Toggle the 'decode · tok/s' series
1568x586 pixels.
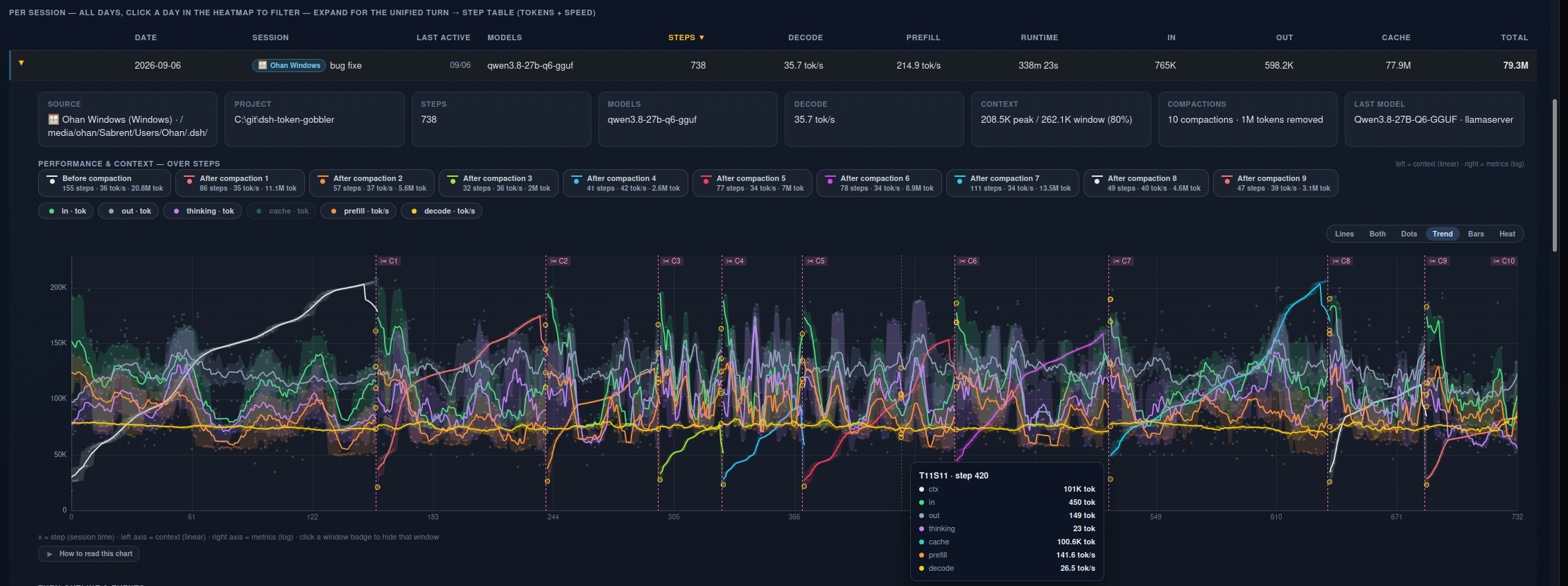[442, 211]
